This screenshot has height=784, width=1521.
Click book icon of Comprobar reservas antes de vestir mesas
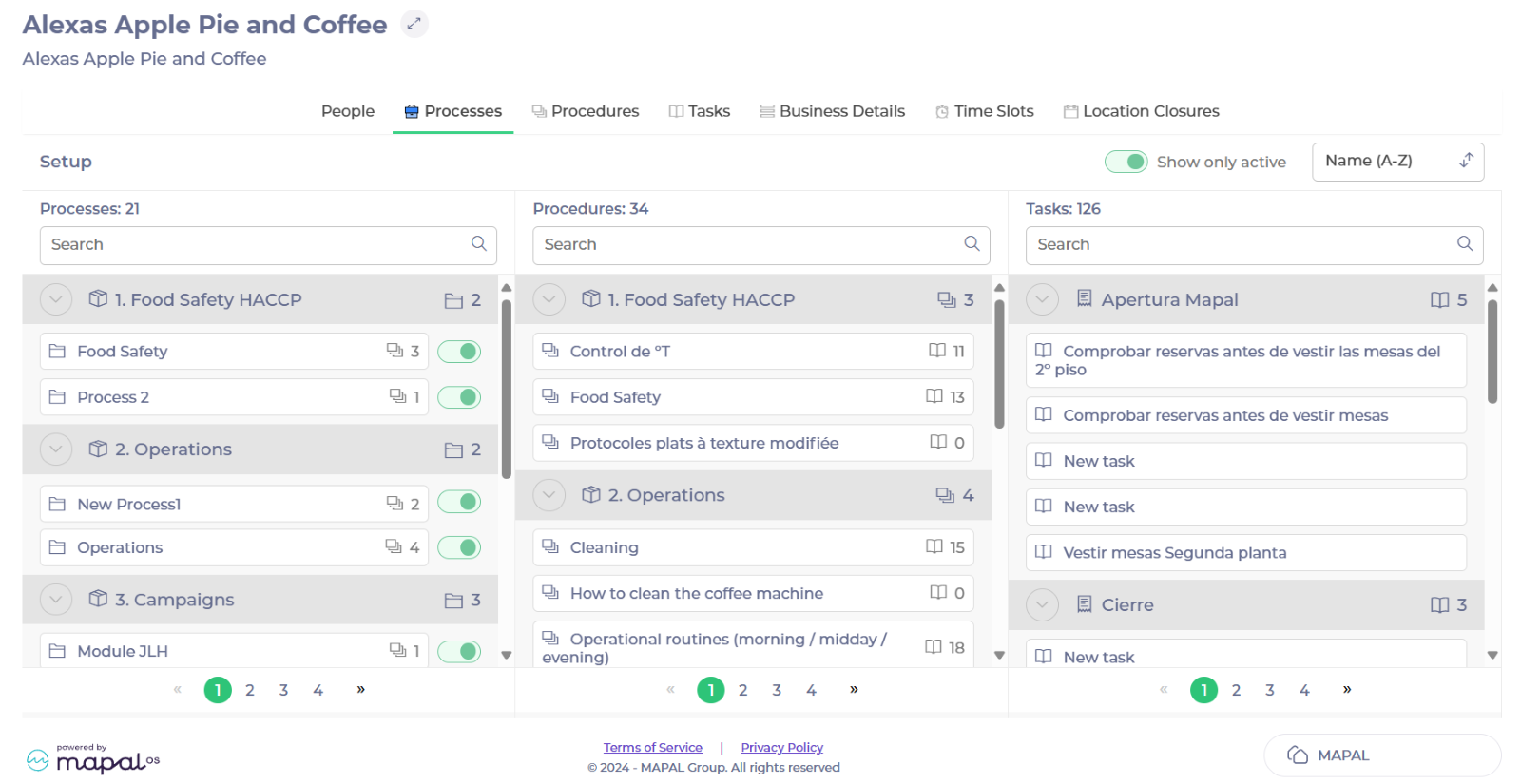coord(1044,414)
